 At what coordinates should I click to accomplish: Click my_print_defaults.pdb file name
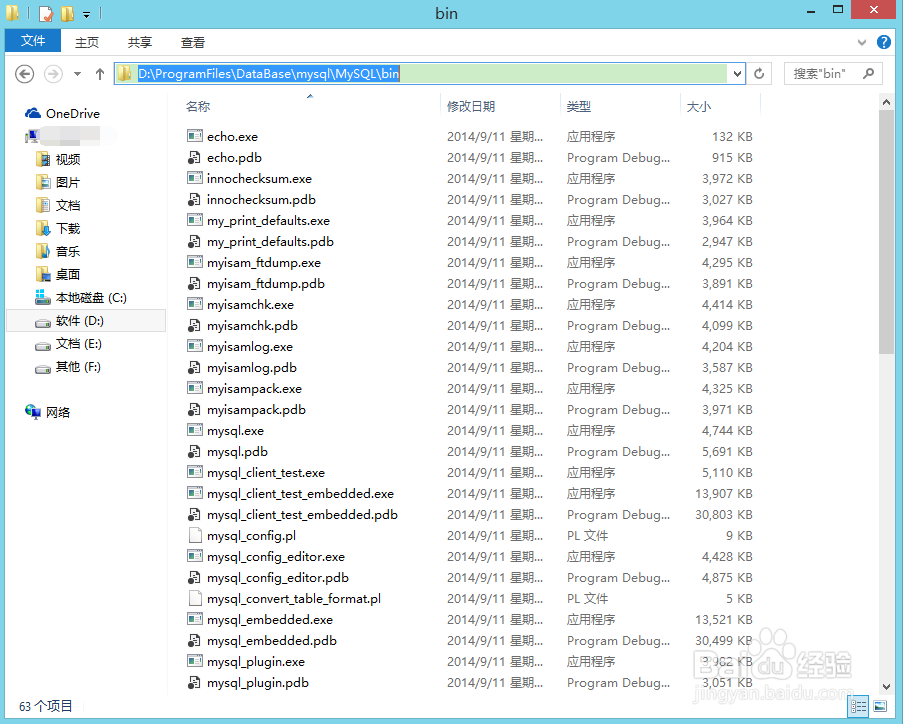(x=271, y=242)
